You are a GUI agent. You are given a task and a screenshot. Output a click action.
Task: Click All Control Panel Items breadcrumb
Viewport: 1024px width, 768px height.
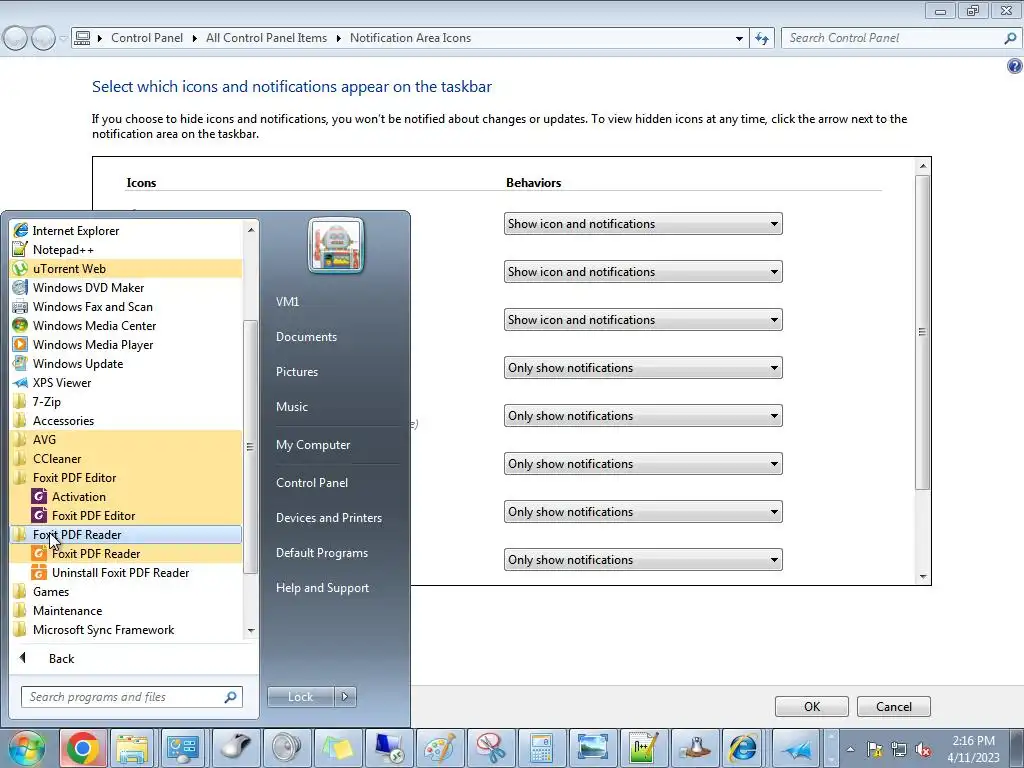pos(266,38)
